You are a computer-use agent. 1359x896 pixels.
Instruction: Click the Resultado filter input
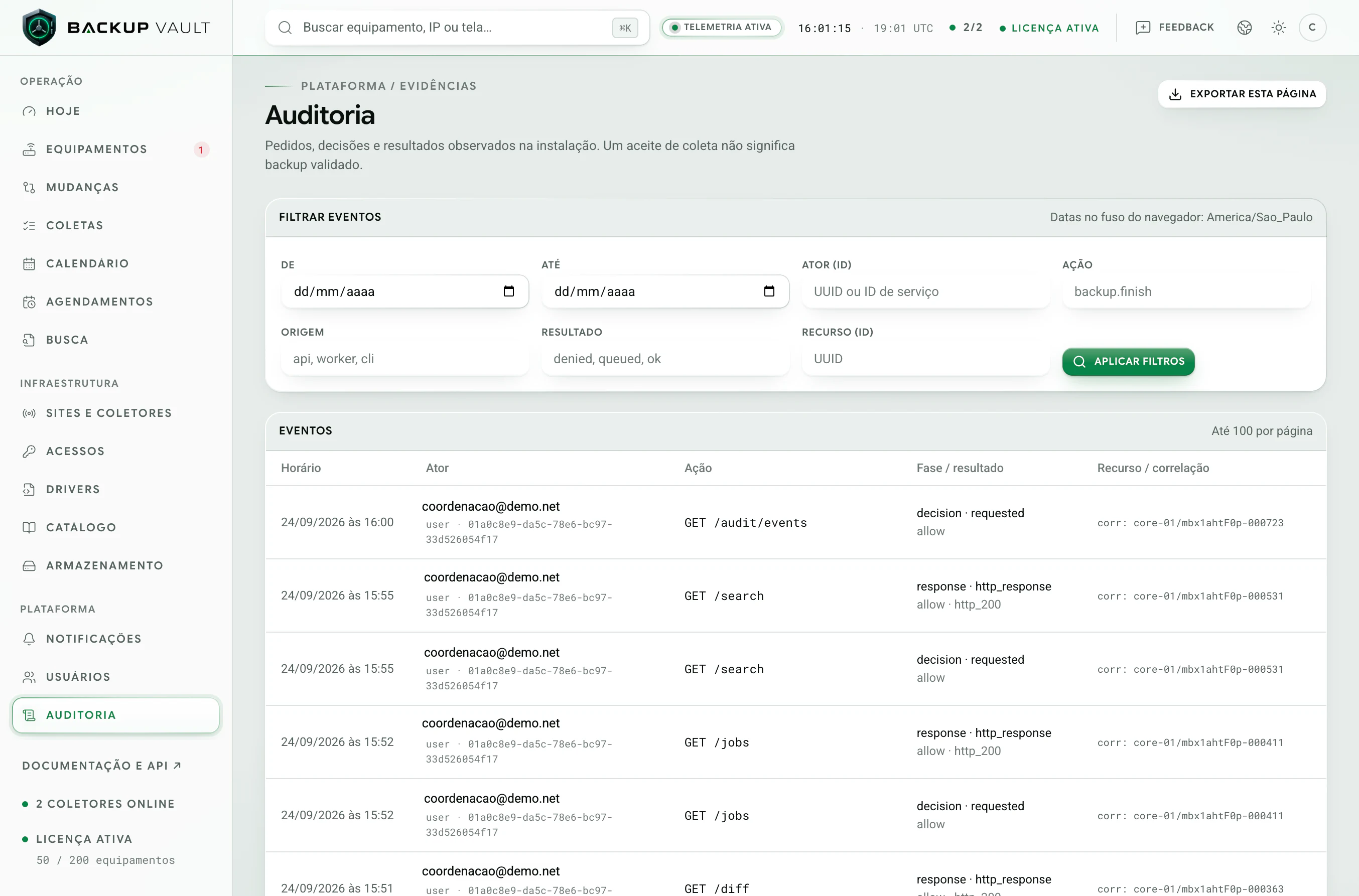(665, 359)
